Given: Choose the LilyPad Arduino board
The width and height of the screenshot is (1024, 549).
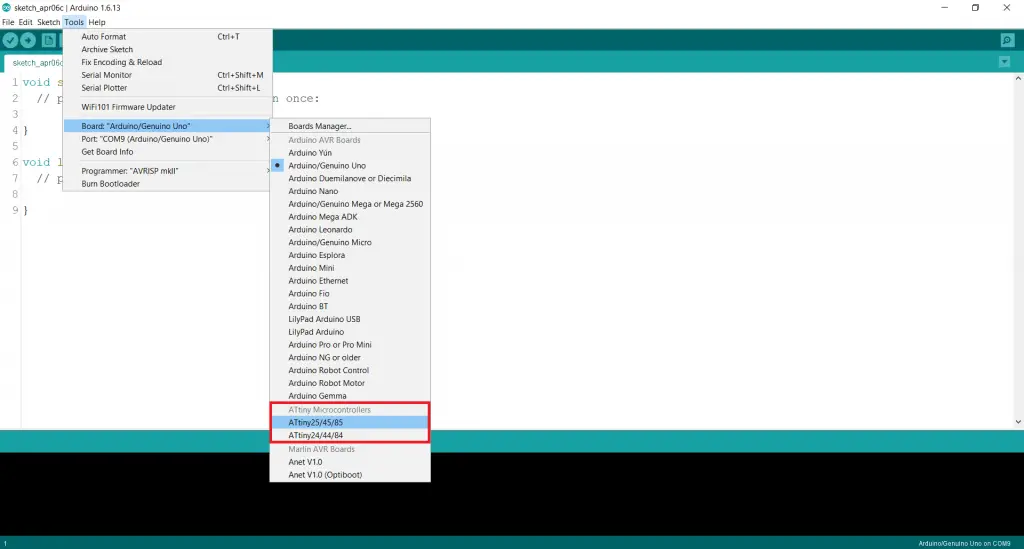Looking at the screenshot, I should point(350,332).
